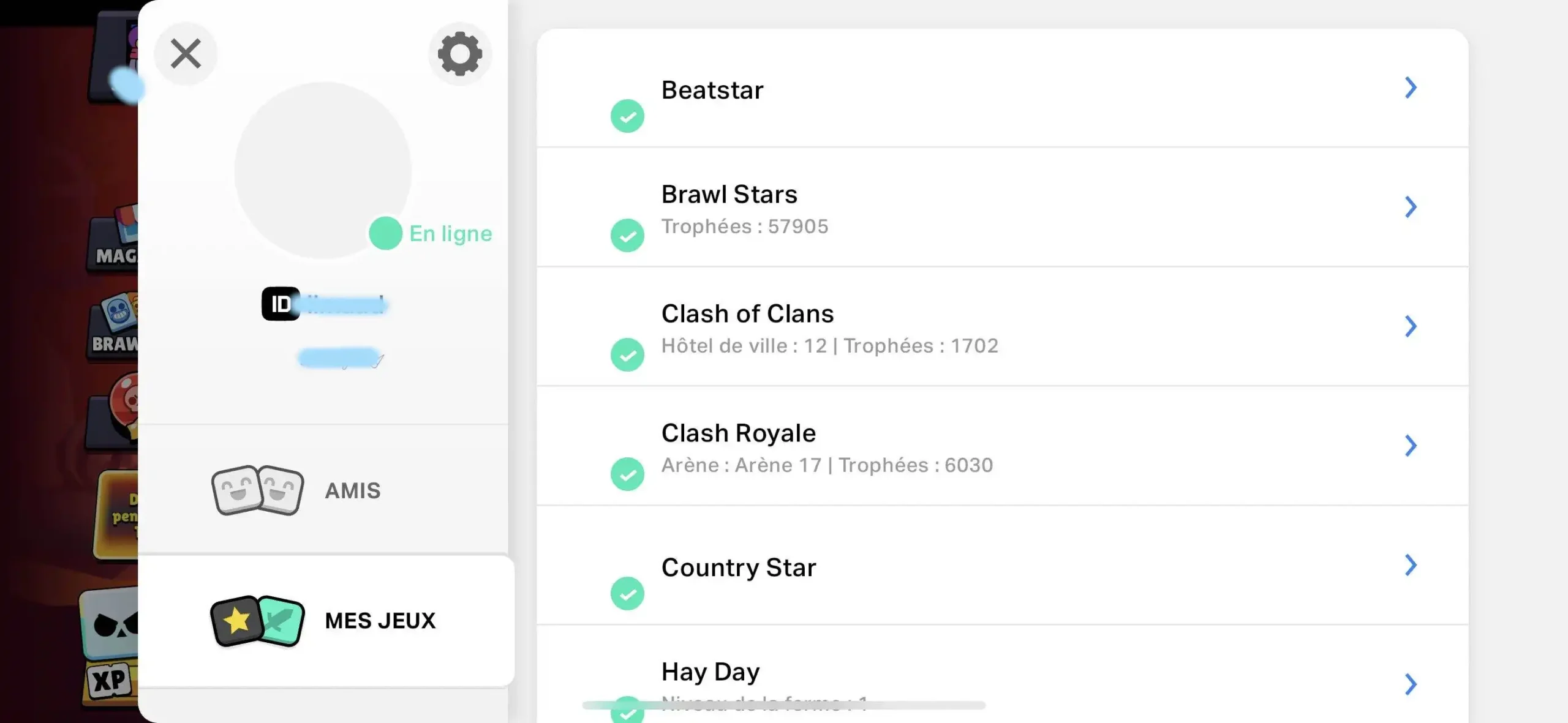1568x723 pixels.
Task: Open the AMIS tab
Action: 323,490
